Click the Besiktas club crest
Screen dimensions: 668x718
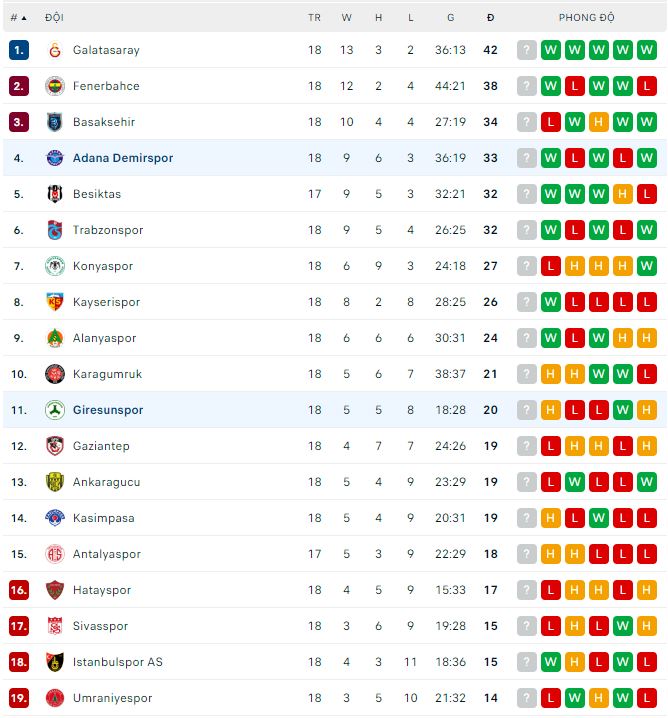click(54, 194)
